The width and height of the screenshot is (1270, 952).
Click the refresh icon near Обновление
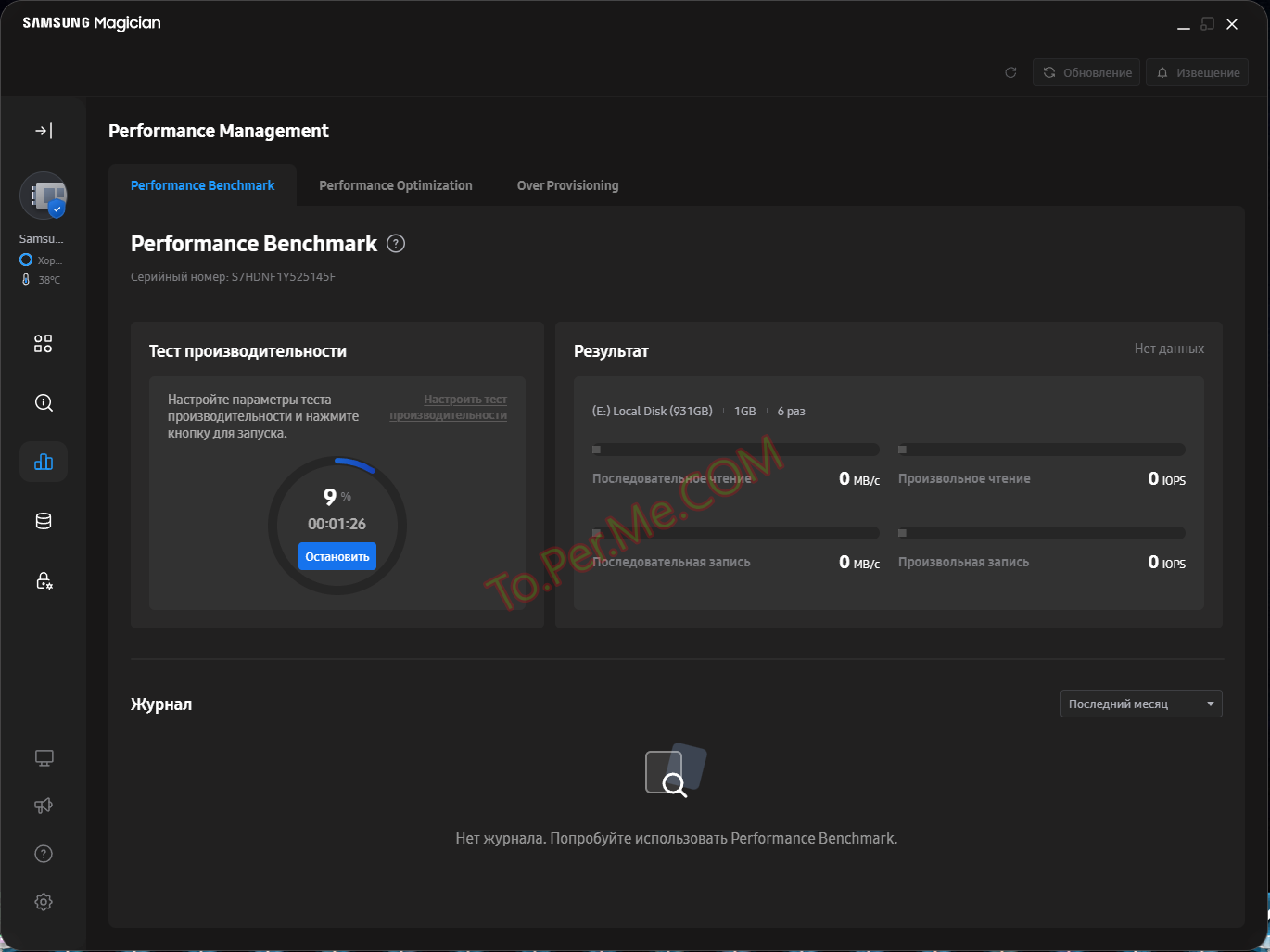(x=1010, y=72)
